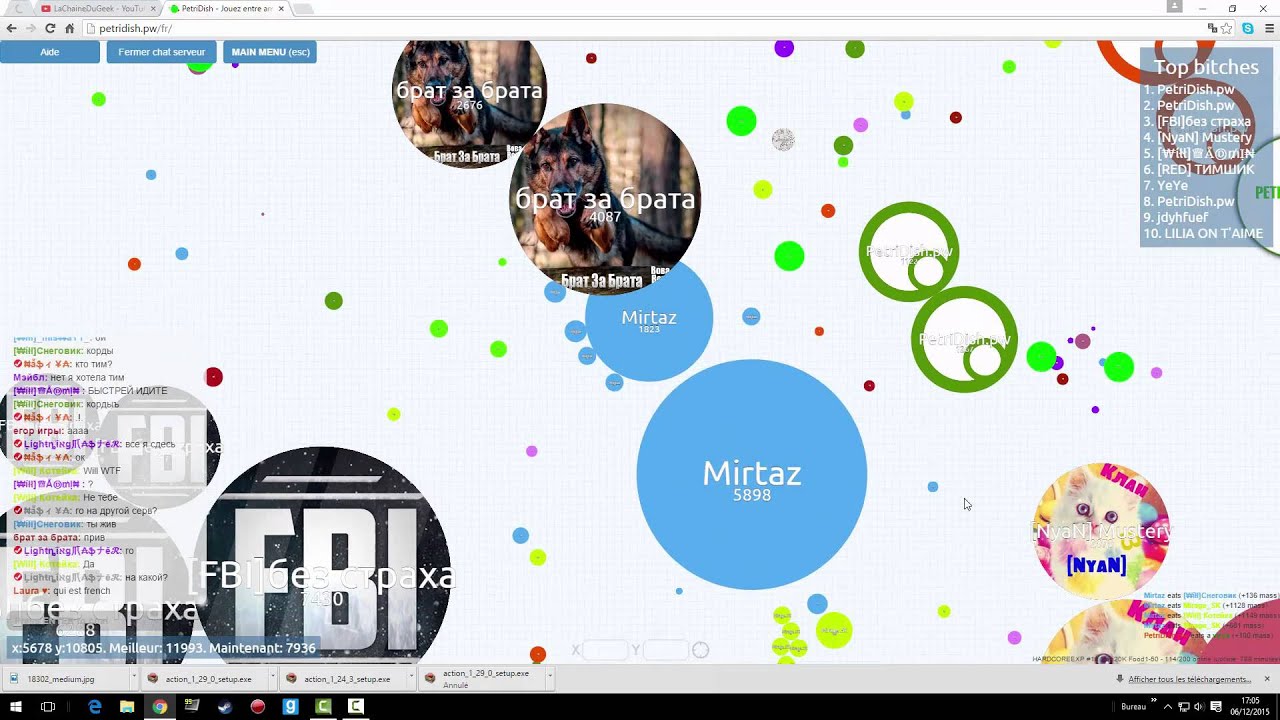This screenshot has height=720, width=1280.
Task: Click the Top bitches leaderboard title
Action: (x=1206, y=67)
